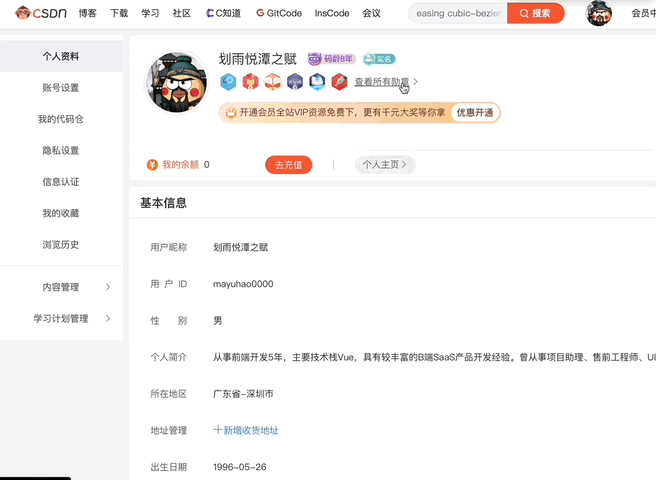Open the 学习 navigation item
656x480 pixels.
(x=150, y=13)
